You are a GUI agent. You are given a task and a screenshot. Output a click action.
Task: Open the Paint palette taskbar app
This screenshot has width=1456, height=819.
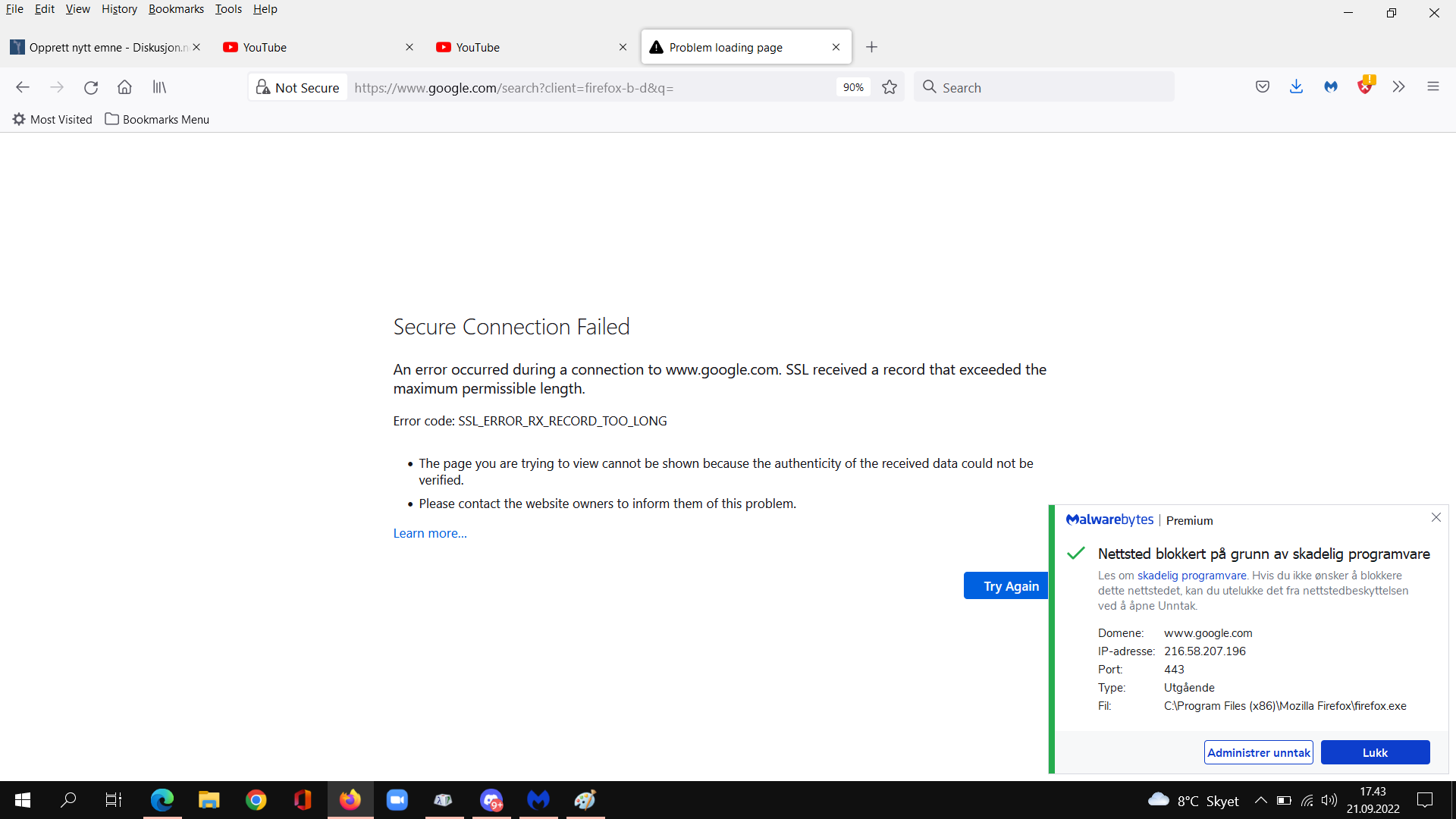(x=585, y=800)
